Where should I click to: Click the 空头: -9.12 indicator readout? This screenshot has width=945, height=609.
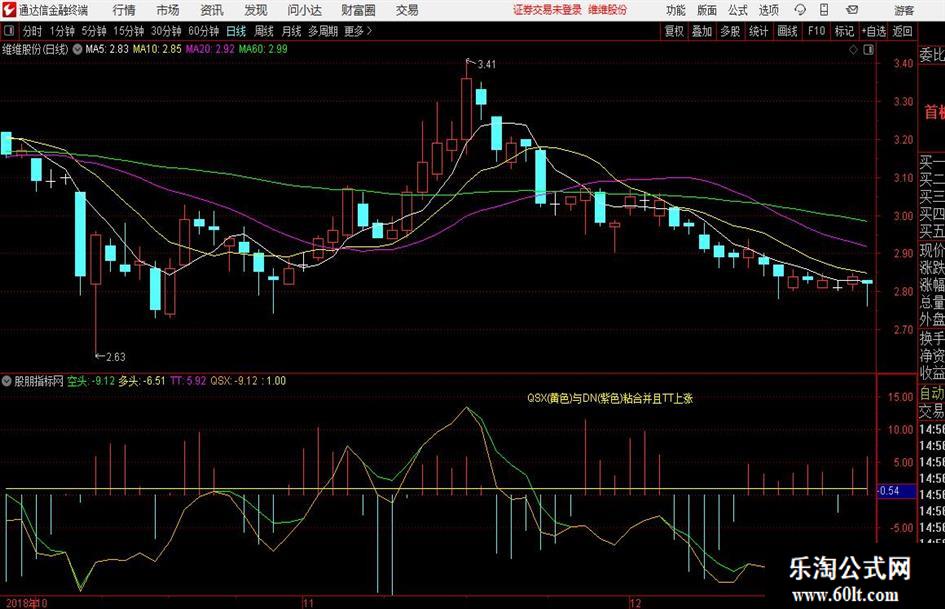click(x=90, y=381)
